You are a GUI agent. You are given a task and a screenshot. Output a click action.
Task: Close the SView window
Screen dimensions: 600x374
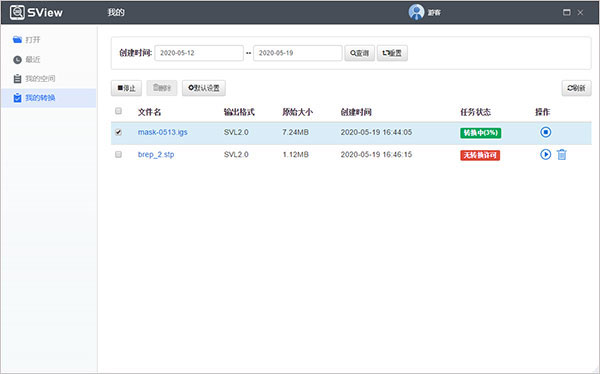(580, 12)
